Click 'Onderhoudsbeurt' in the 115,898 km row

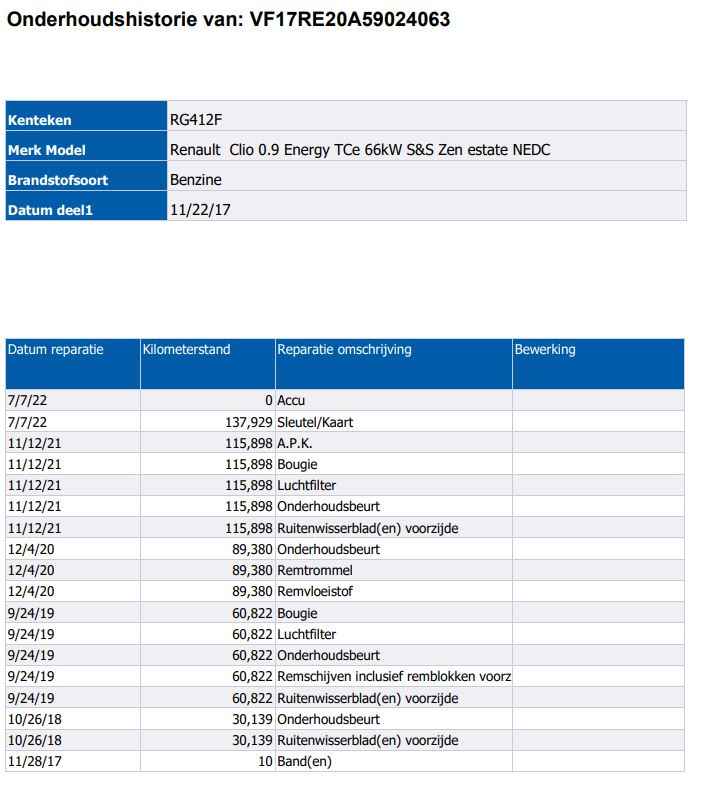click(x=328, y=506)
